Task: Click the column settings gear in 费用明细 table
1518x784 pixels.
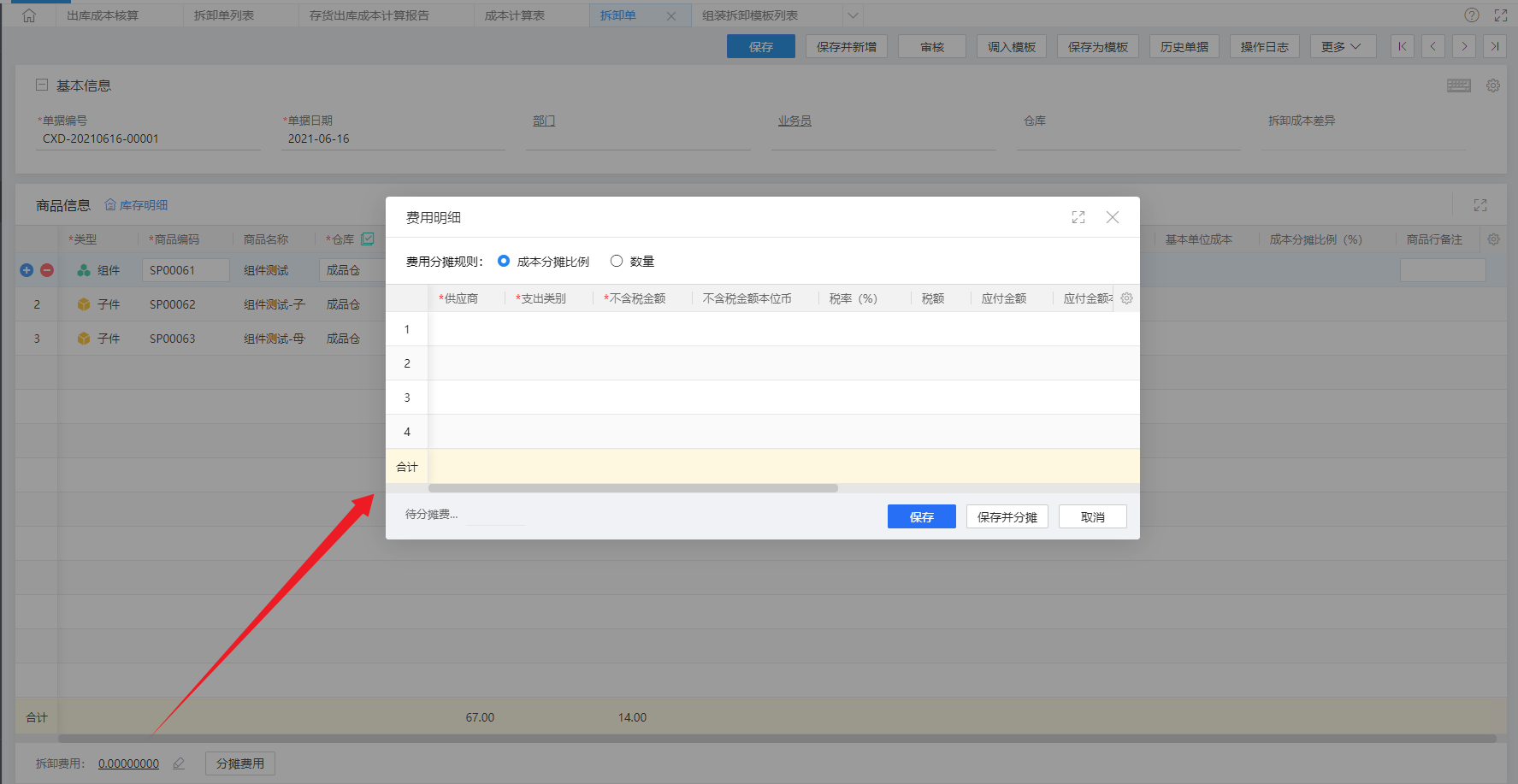Action: 1126,298
